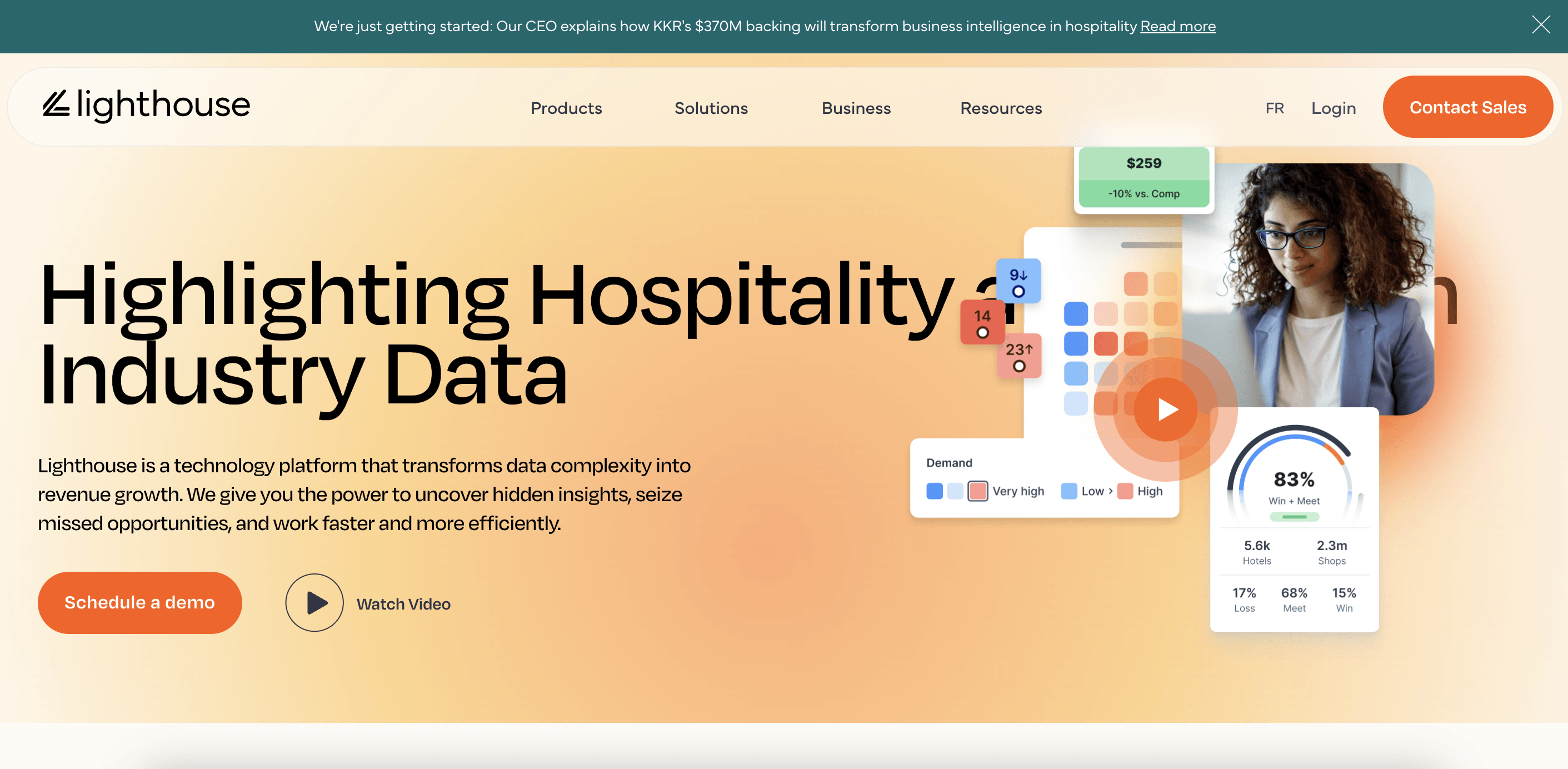Click the Very high demand legend swatch
Image resolution: width=1568 pixels, height=769 pixels.
click(977, 491)
